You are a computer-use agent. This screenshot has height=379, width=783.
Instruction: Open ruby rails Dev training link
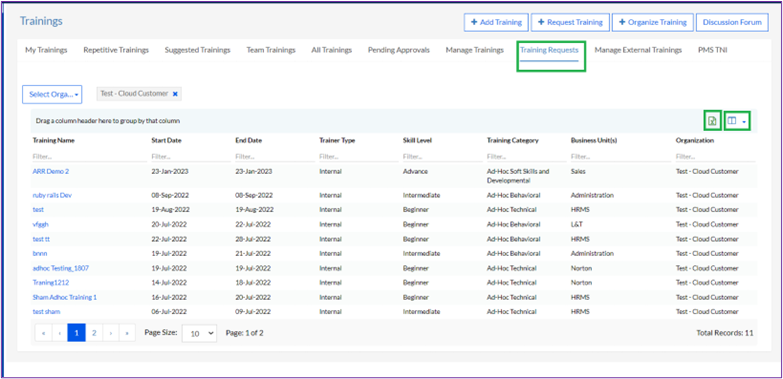pos(52,195)
